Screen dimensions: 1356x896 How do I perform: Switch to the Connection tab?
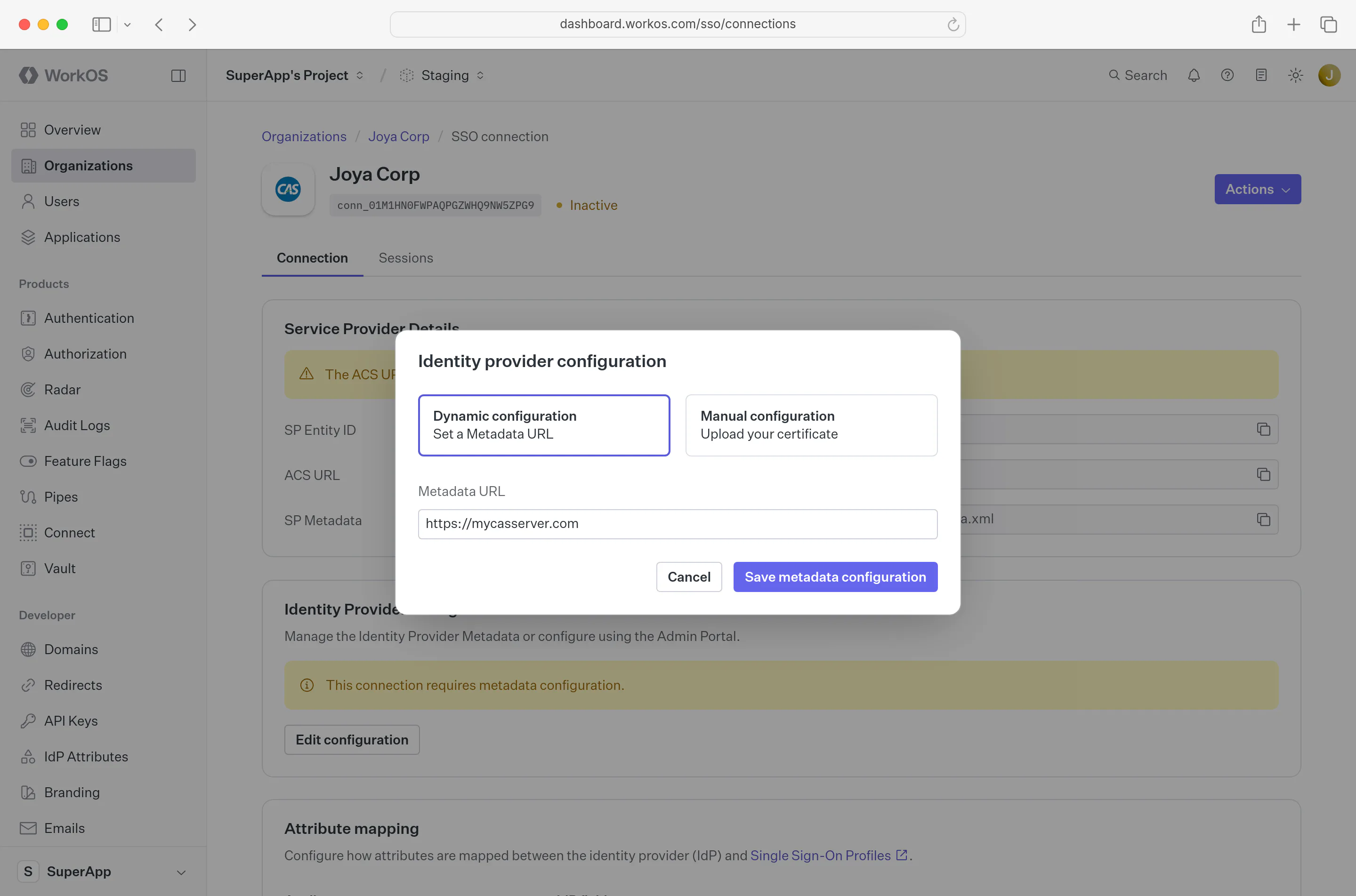(313, 258)
